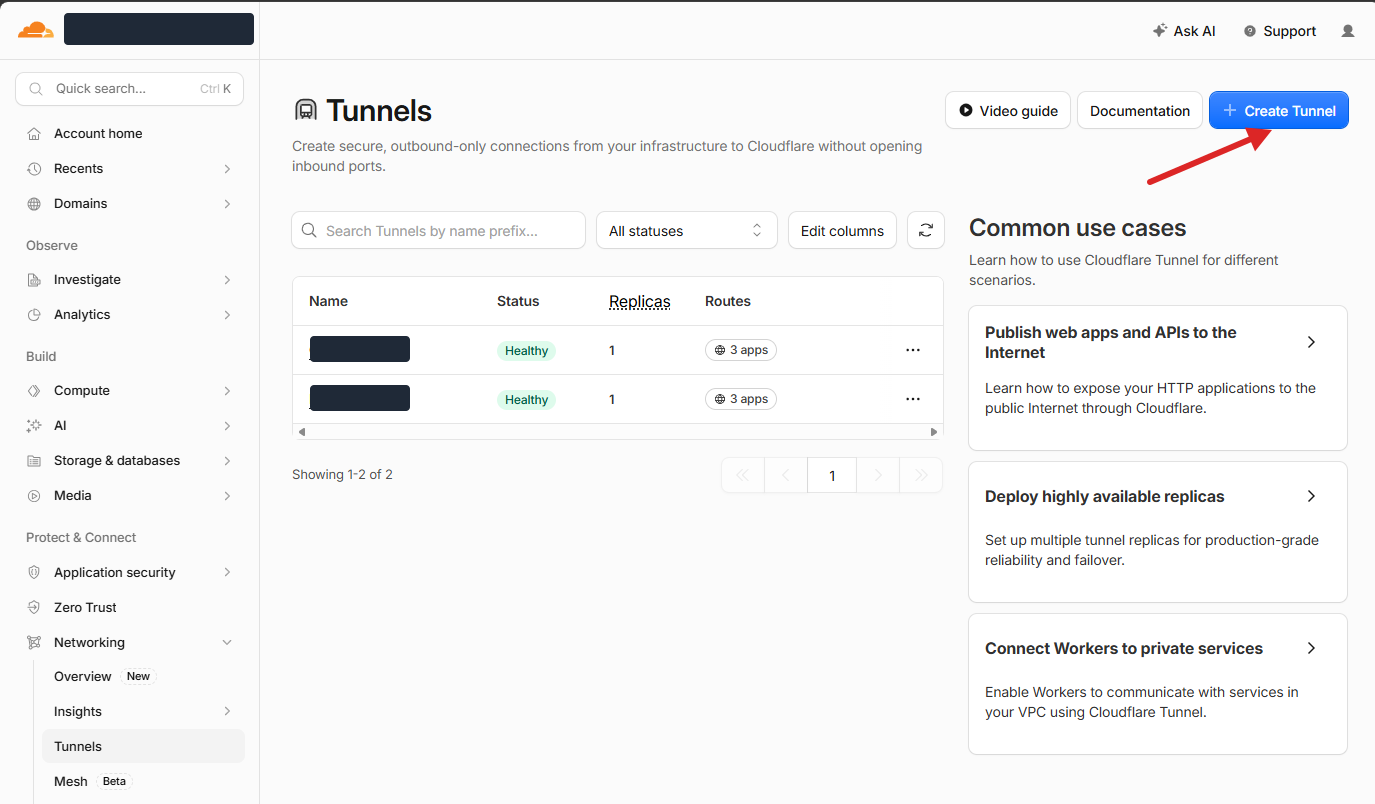Screen dimensions: 1375x804
Task: Click the refresh tunnels icon
Action: click(926, 231)
